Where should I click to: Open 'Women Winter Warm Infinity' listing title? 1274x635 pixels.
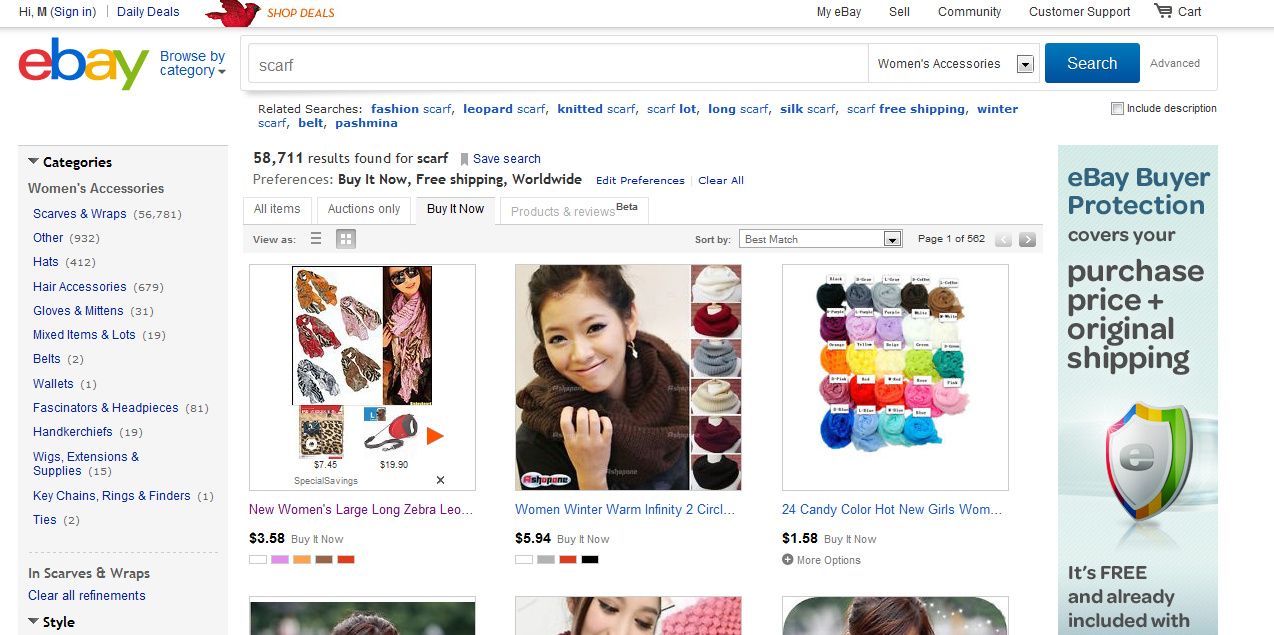(625, 510)
